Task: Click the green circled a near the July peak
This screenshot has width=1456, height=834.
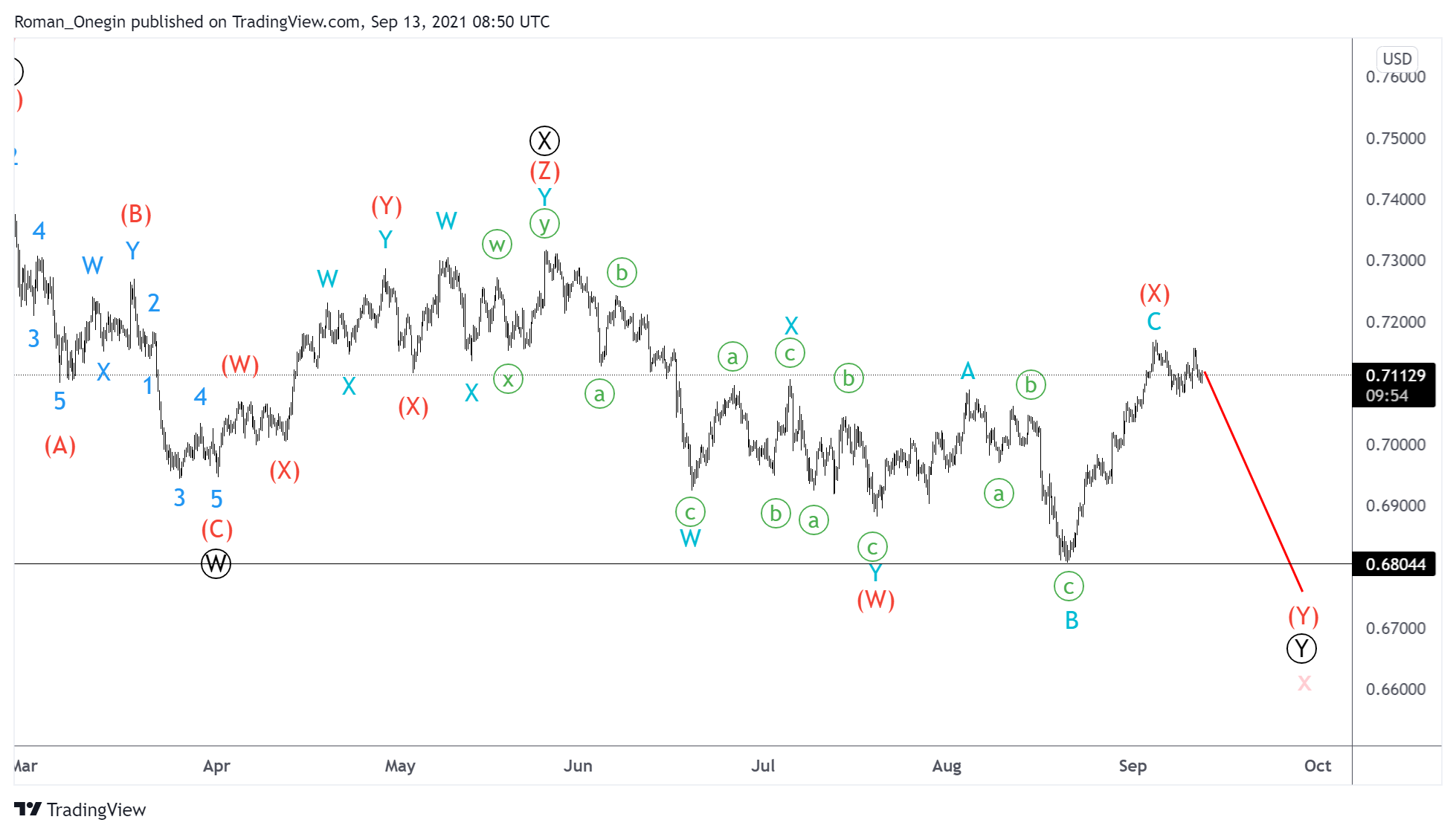Action: click(732, 357)
